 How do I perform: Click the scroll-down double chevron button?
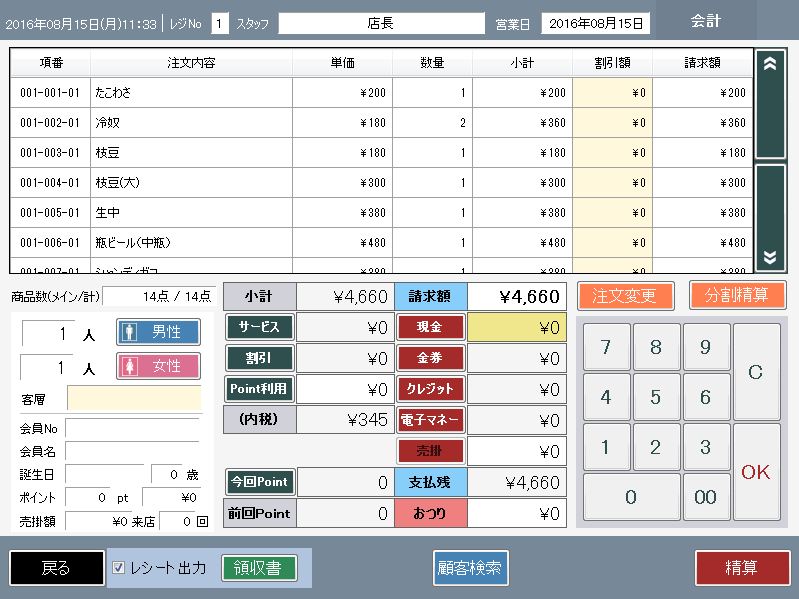pos(770,217)
